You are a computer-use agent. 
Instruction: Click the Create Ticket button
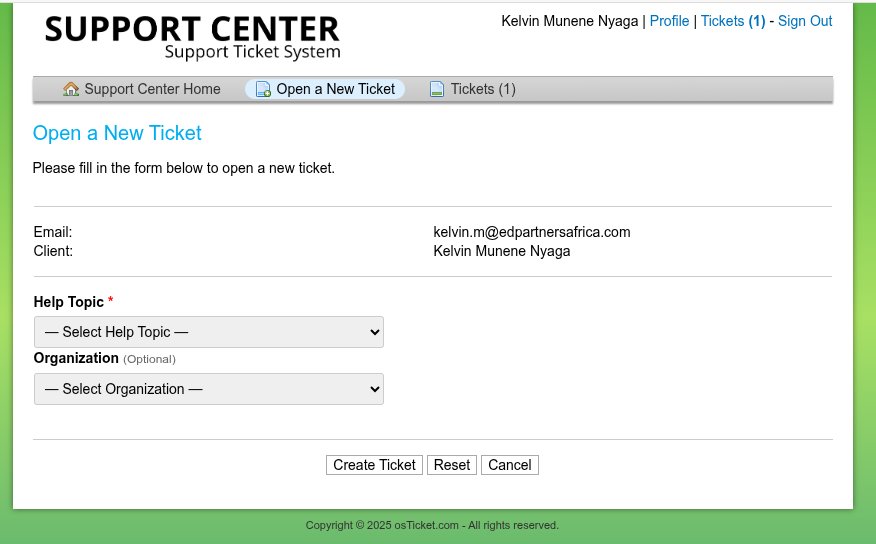(374, 465)
